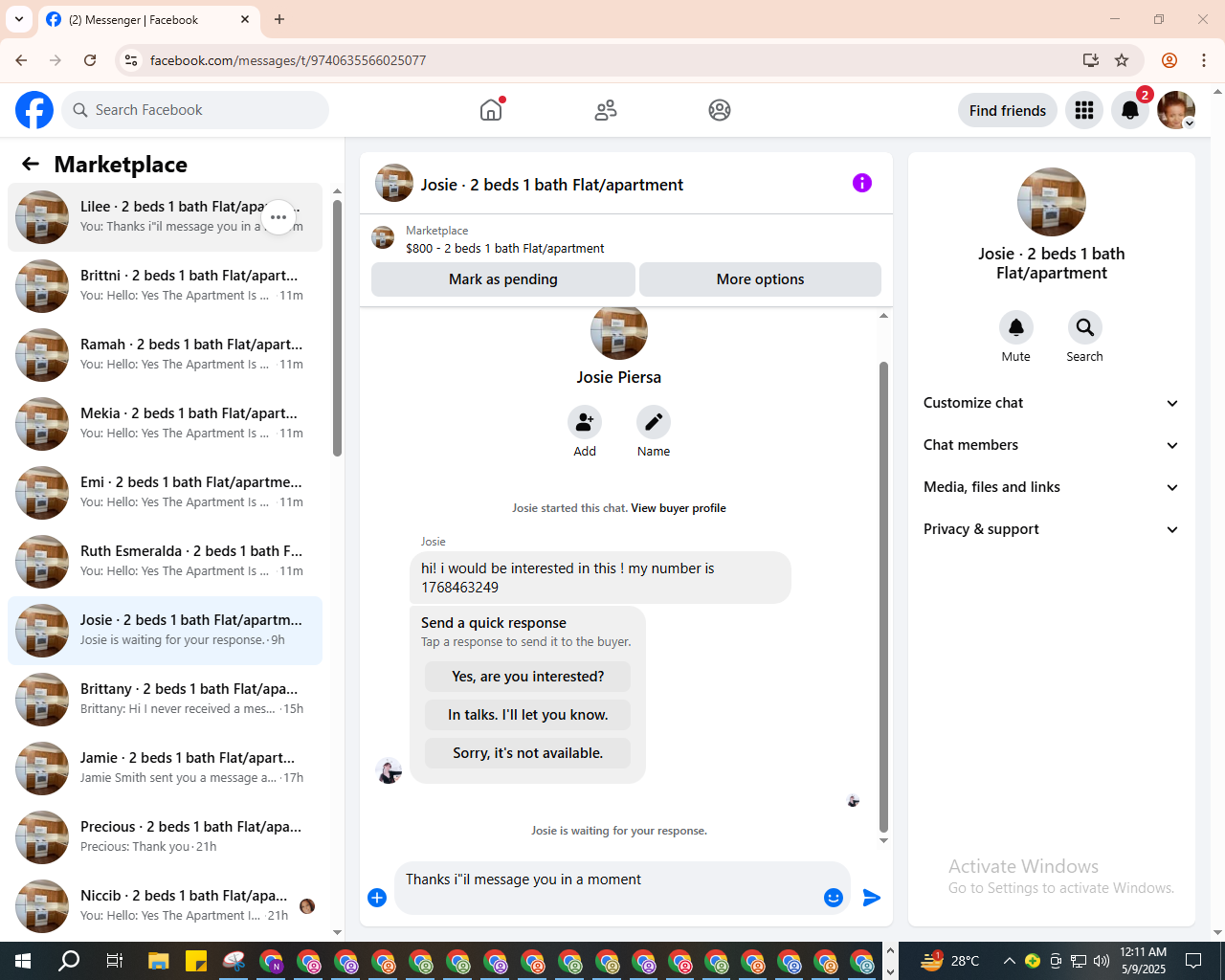Send quick reply 'In talks. I'll let you know.'
The width and height of the screenshot is (1225, 980).
527,715
